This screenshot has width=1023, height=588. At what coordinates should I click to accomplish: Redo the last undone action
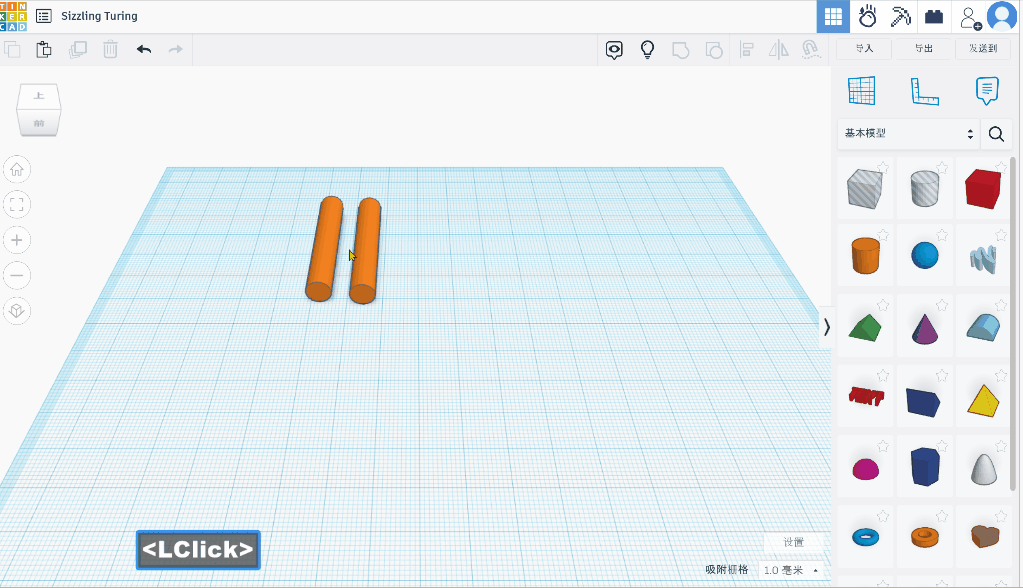[176, 50]
